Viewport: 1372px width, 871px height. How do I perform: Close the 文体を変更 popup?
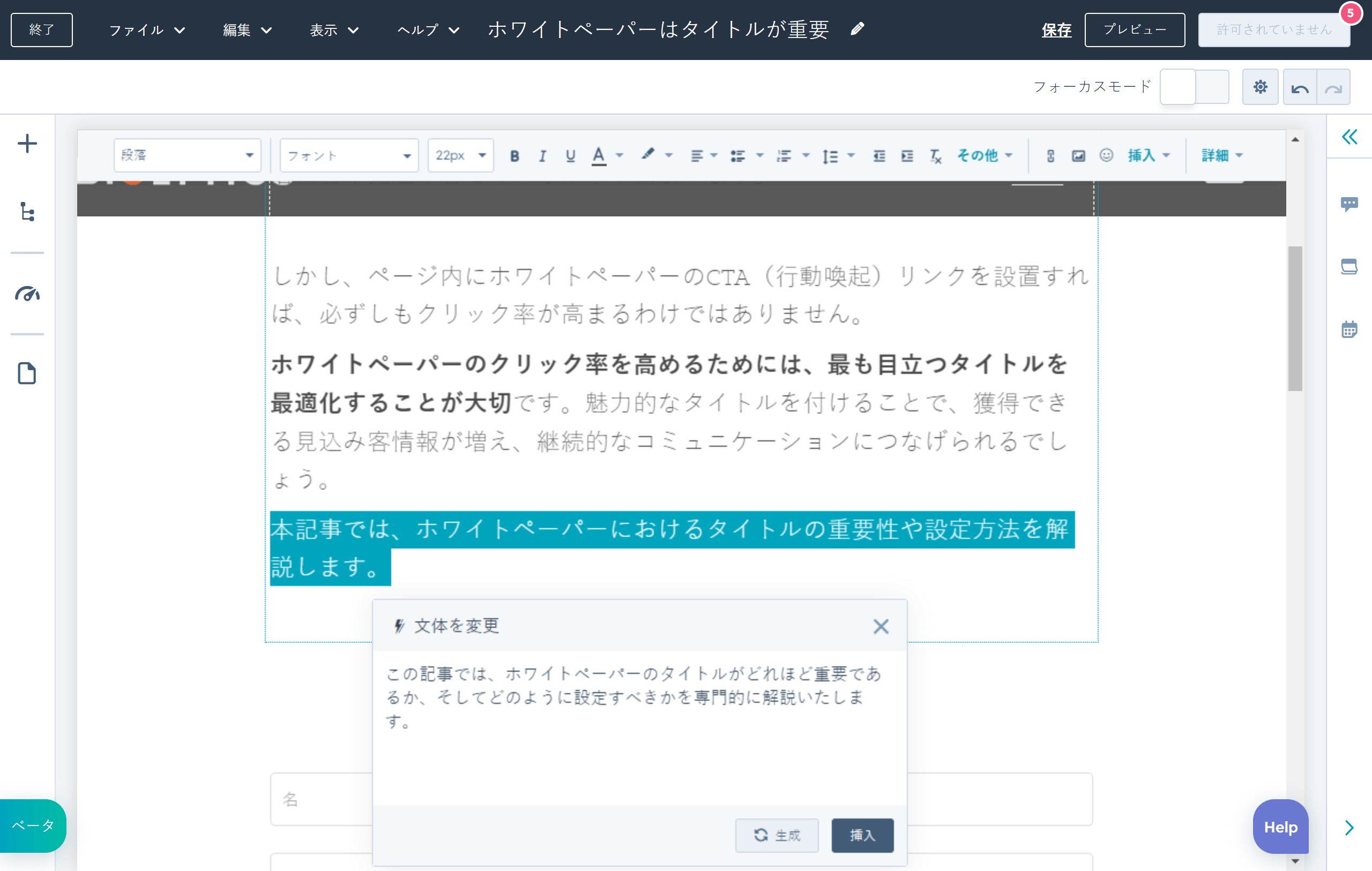click(881, 626)
